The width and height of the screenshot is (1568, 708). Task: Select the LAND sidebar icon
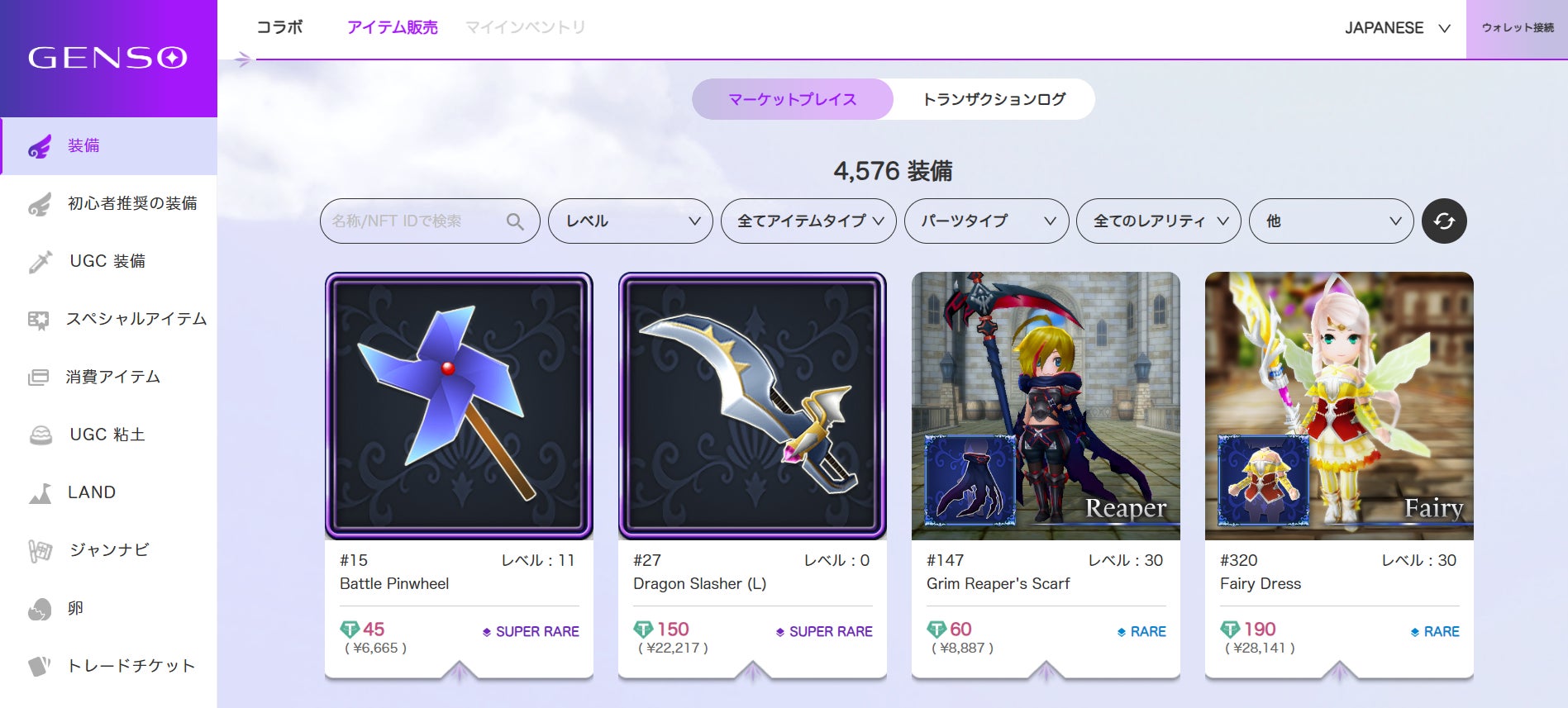(40, 493)
